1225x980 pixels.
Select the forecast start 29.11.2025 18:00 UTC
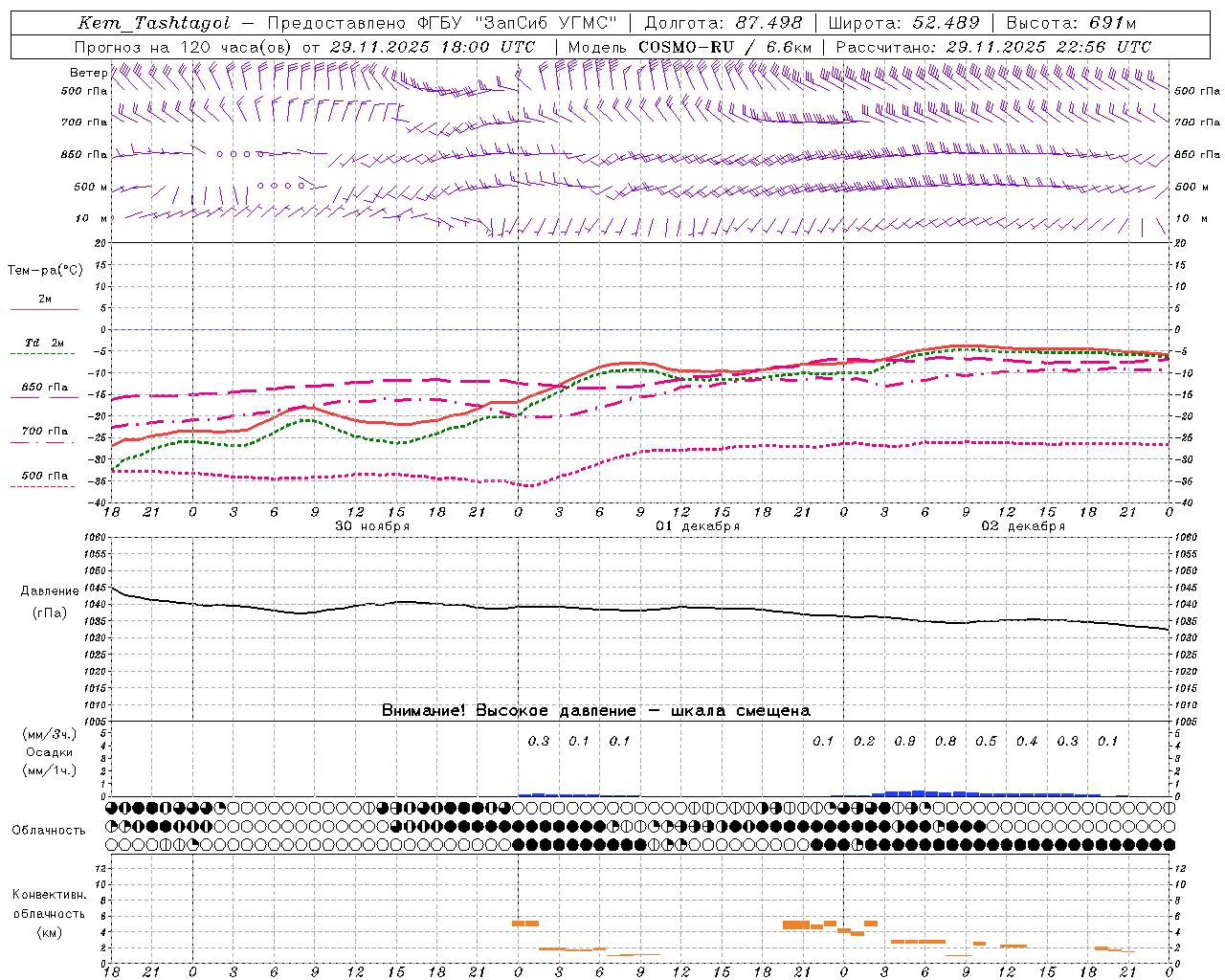(x=432, y=47)
